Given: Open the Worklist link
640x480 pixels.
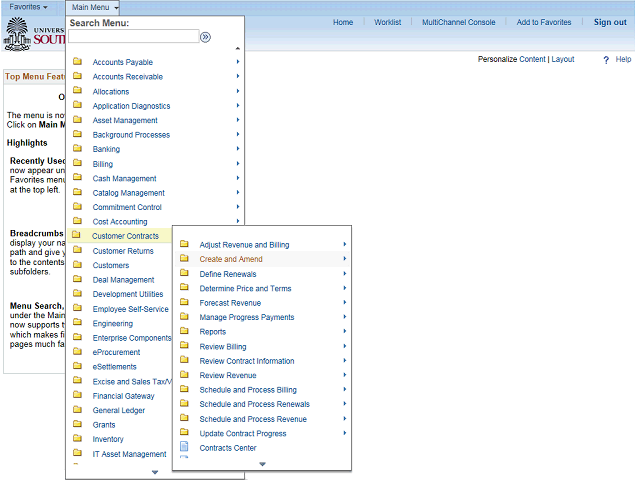Looking at the screenshot, I should [x=387, y=22].
